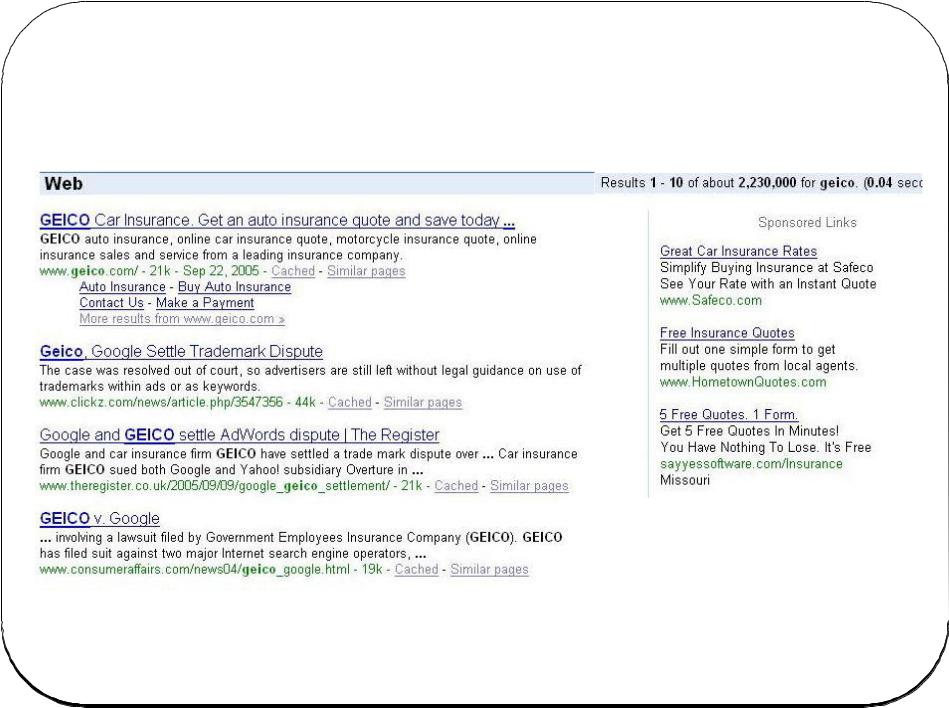The width and height of the screenshot is (949, 708).
Task: Click the results count text for geico
Action: [761, 183]
